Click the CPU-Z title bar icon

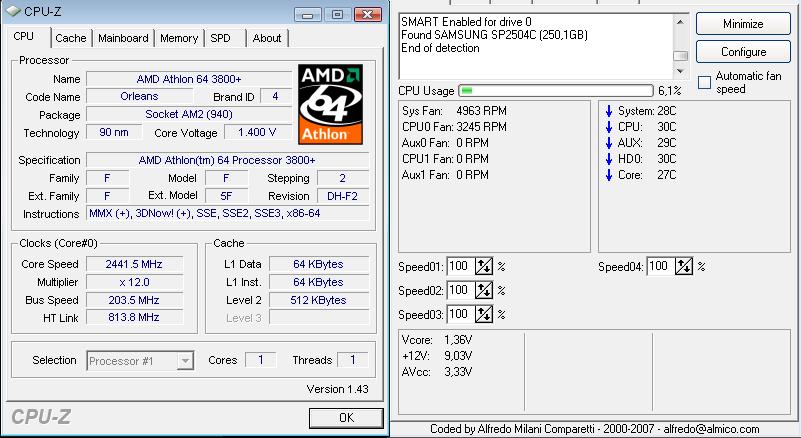tap(13, 11)
